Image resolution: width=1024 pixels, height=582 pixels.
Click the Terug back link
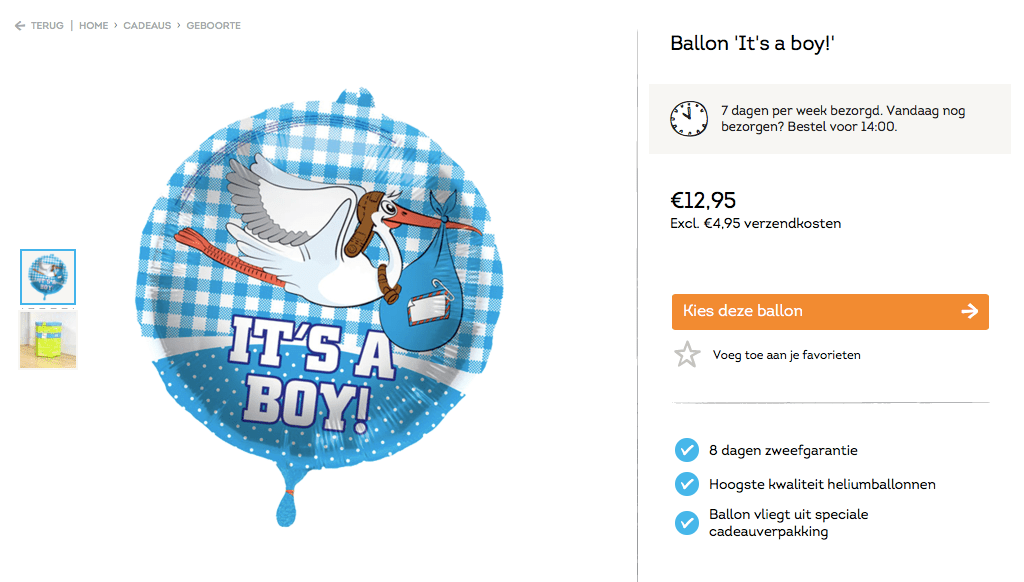pyautogui.click(x=47, y=26)
